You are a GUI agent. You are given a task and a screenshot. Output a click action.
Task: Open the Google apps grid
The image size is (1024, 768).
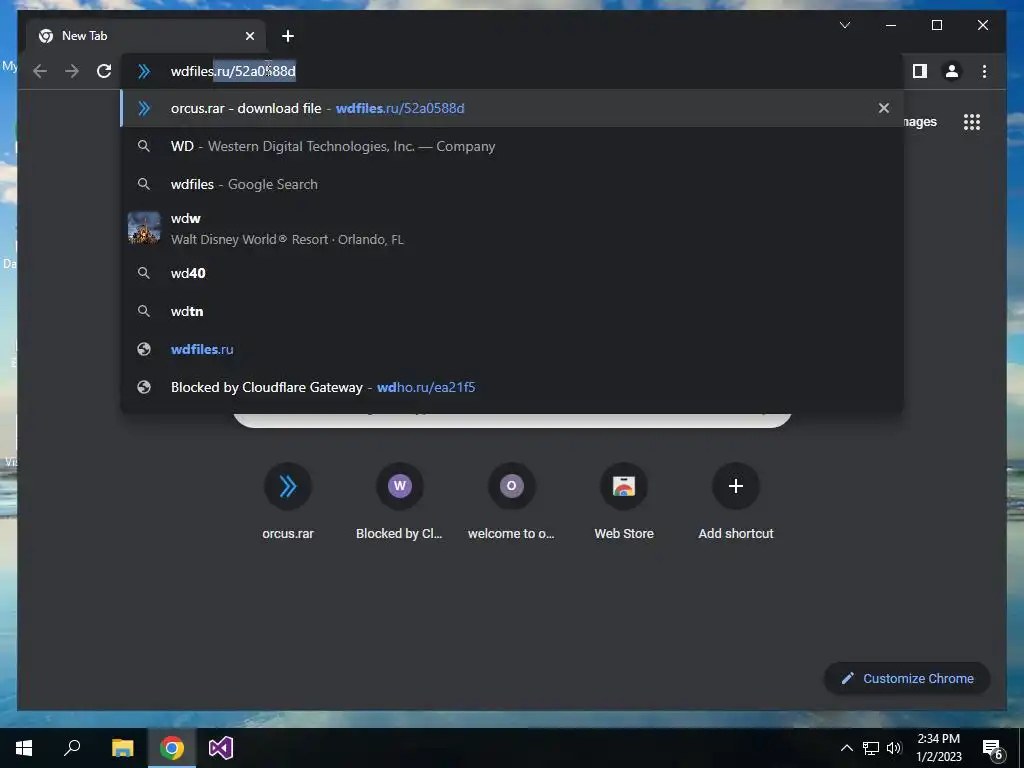pos(972,122)
